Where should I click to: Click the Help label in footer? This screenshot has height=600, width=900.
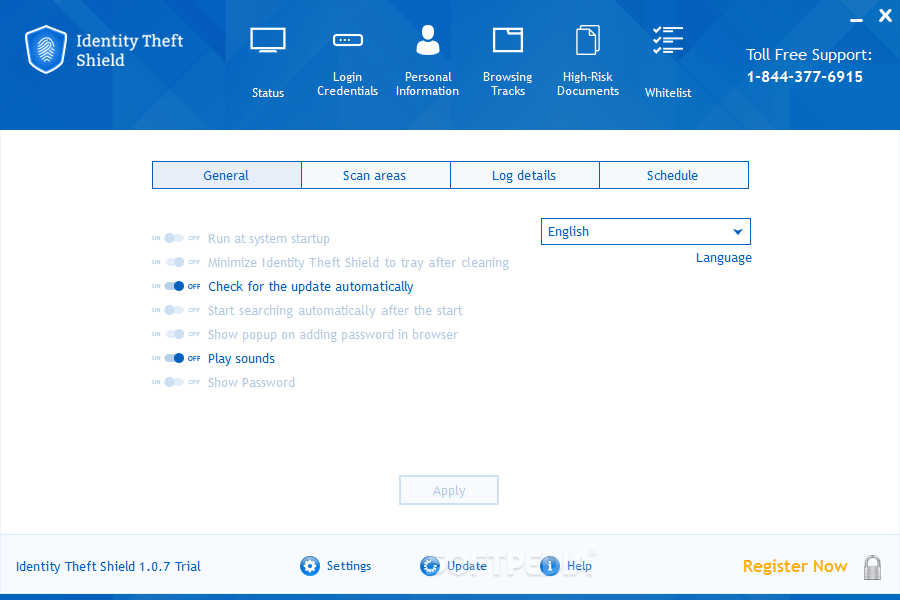pyautogui.click(x=579, y=566)
